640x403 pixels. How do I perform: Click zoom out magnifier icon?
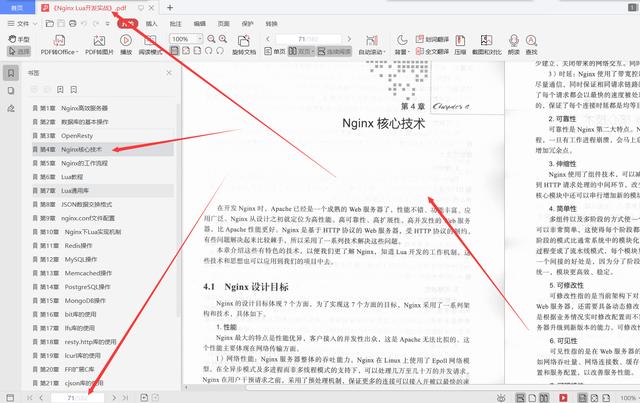(211, 39)
